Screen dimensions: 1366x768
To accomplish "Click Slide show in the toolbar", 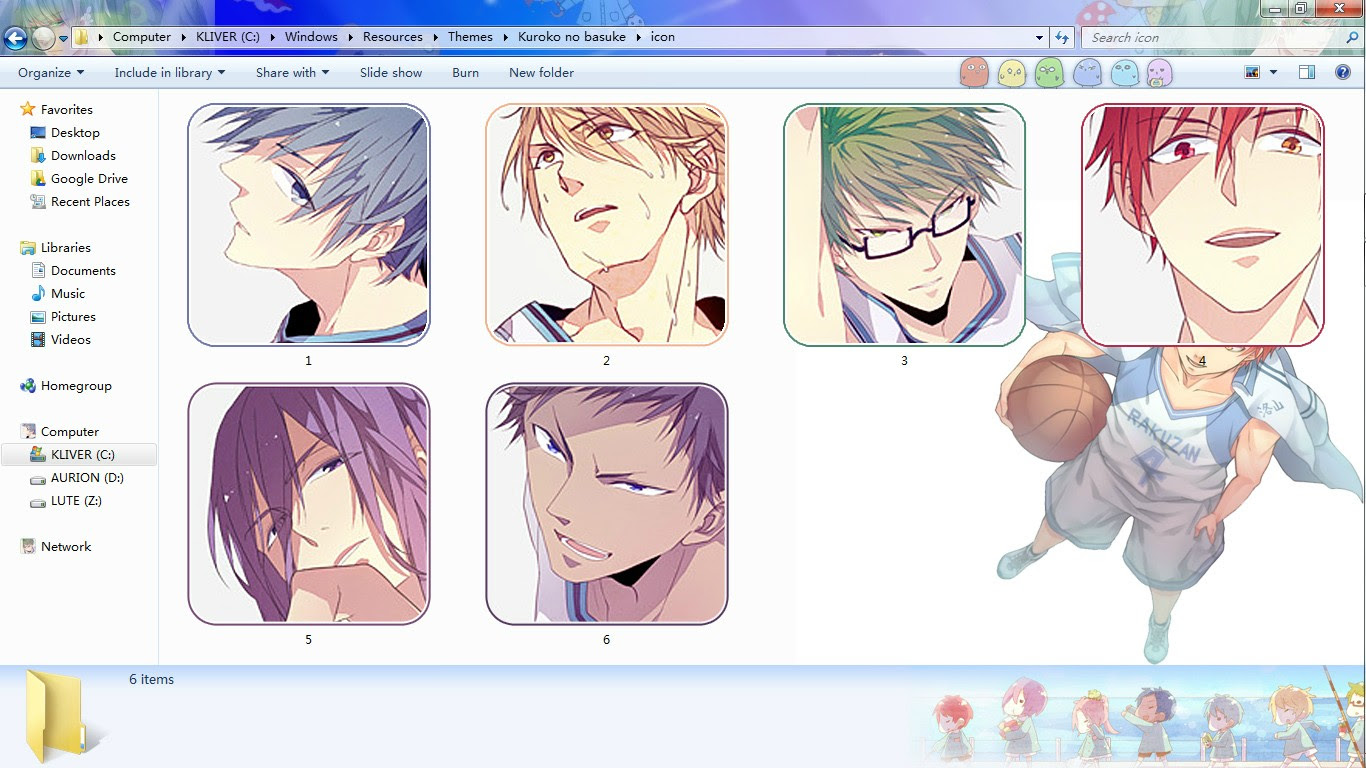I will click(x=391, y=72).
